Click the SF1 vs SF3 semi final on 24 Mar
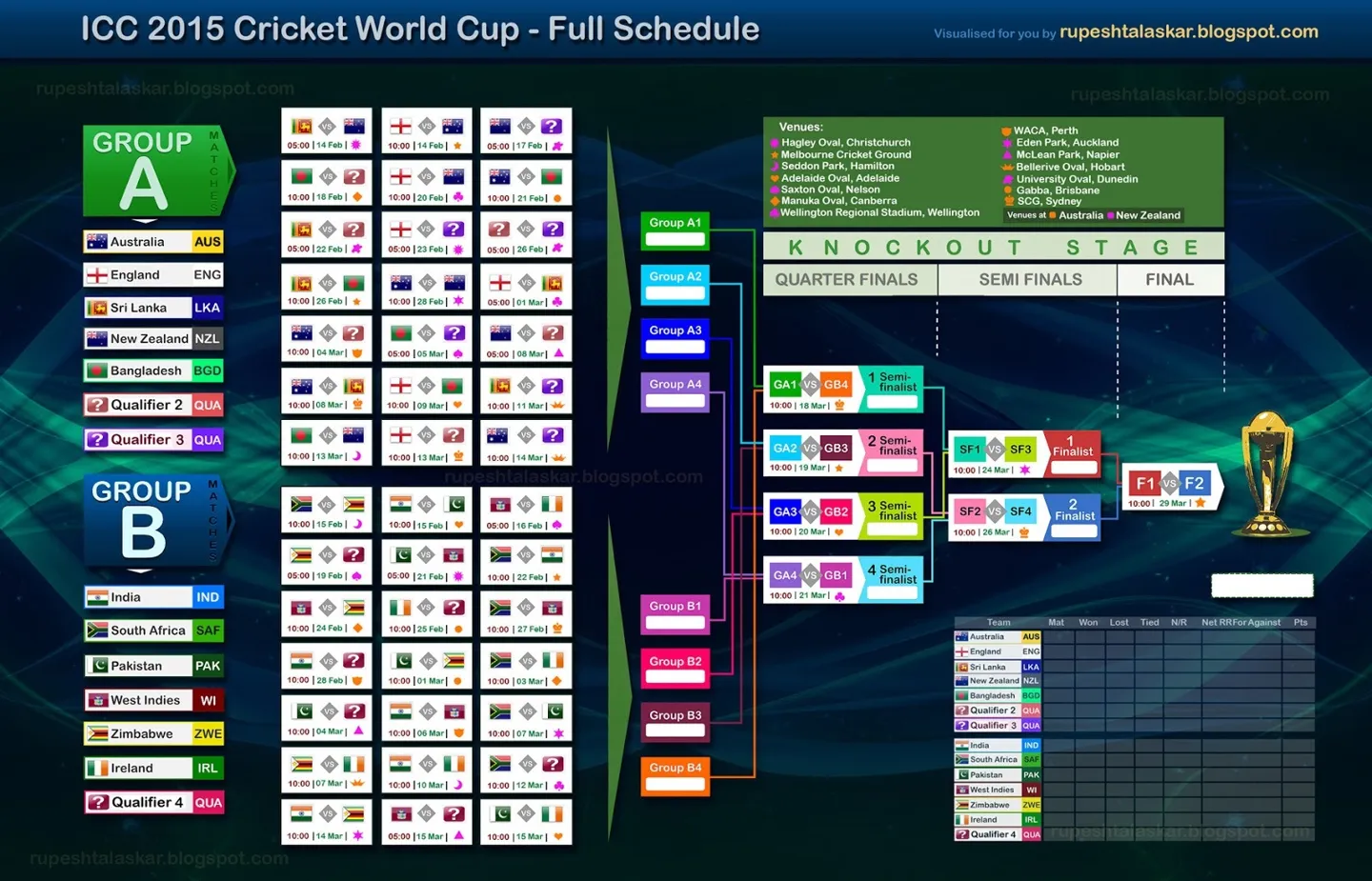 click(1025, 453)
